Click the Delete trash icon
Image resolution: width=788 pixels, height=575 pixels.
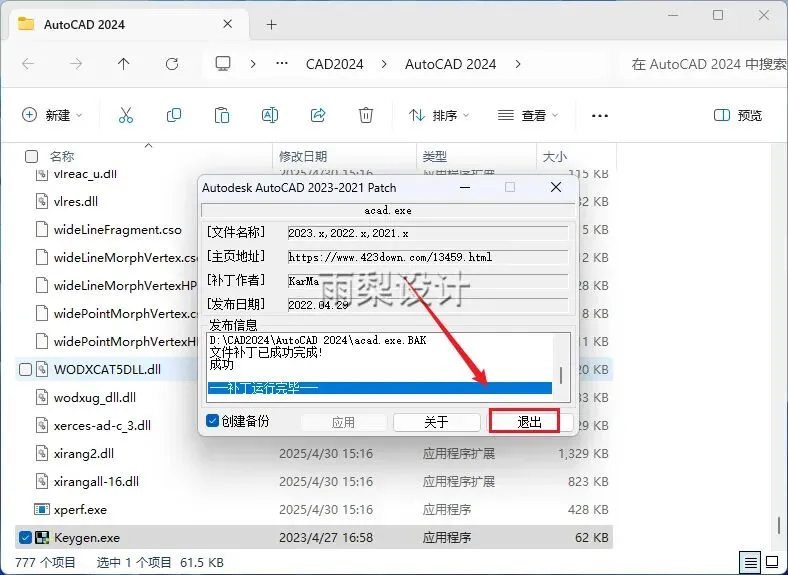pyautogui.click(x=366, y=115)
